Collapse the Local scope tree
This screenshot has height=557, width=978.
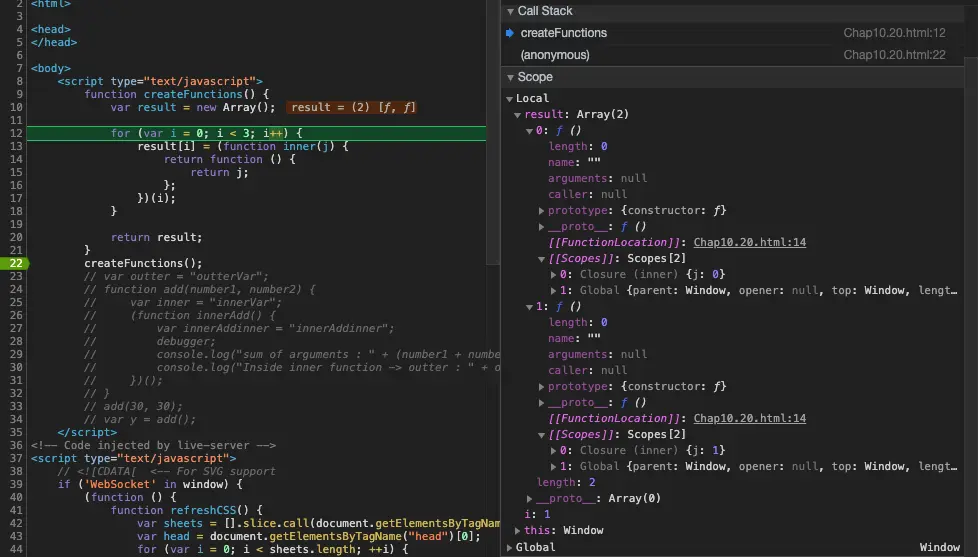(x=510, y=99)
